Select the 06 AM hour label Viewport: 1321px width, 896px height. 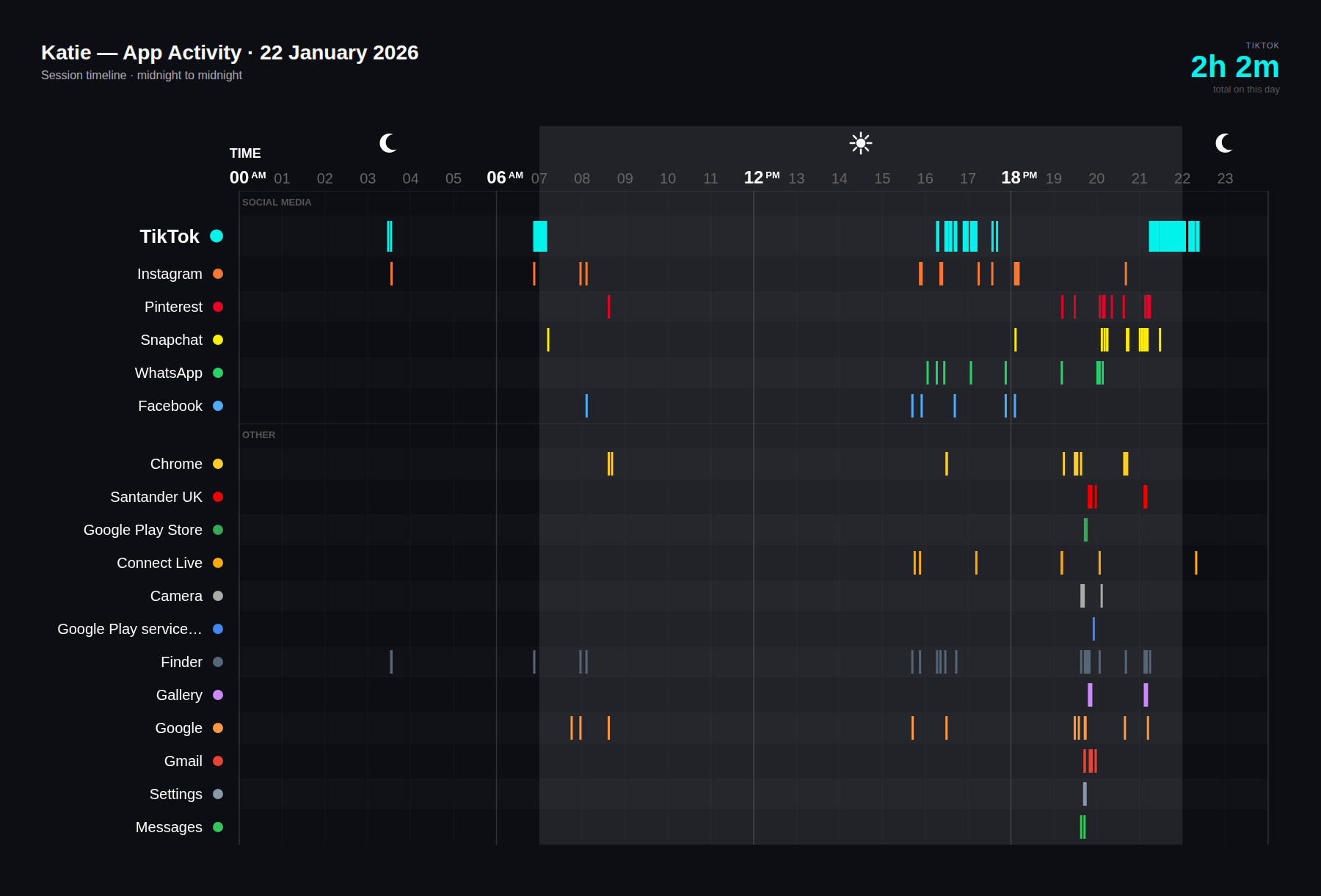click(505, 178)
